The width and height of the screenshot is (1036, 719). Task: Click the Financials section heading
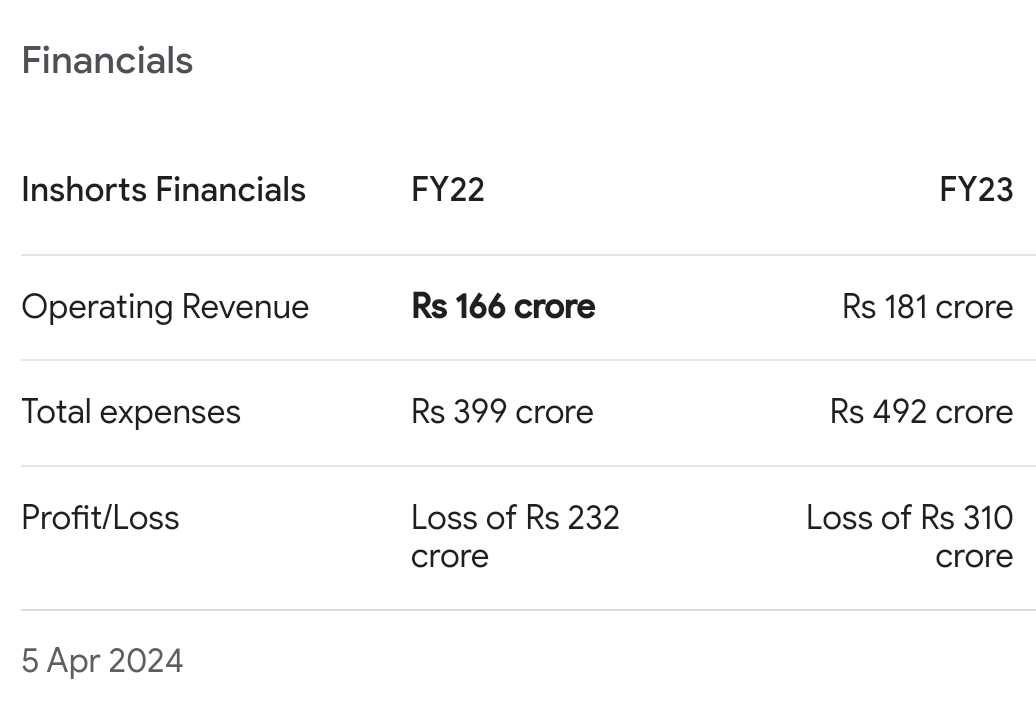click(107, 61)
